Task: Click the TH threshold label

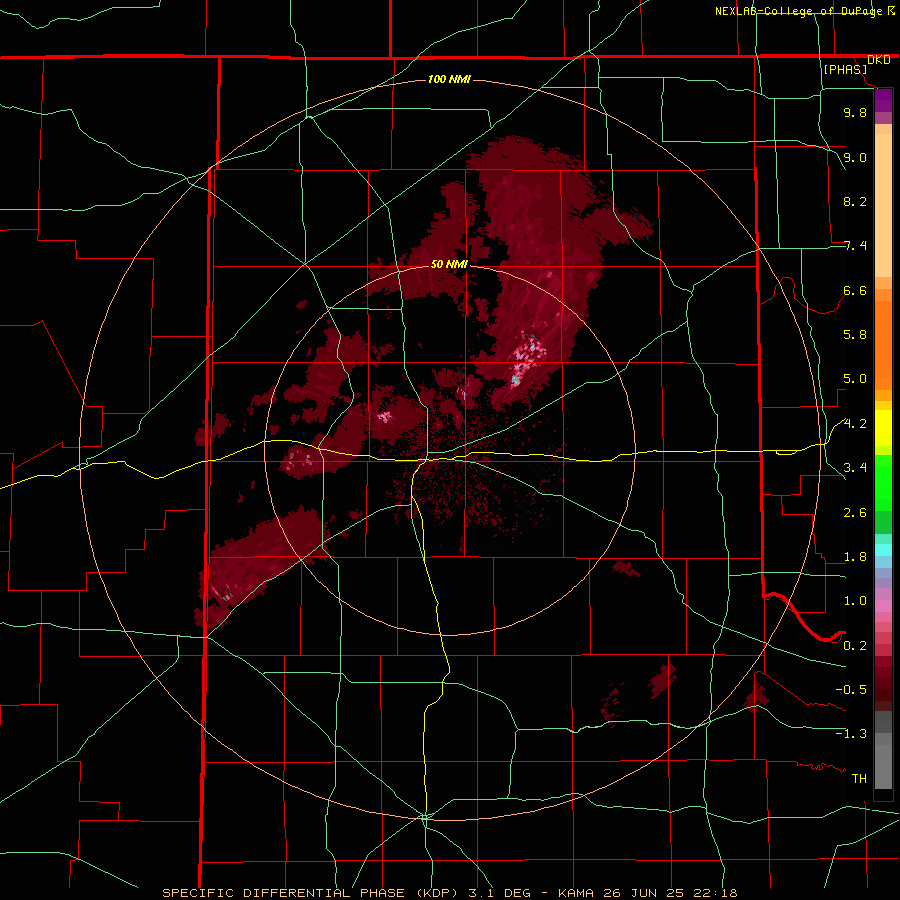Action: coord(859,779)
